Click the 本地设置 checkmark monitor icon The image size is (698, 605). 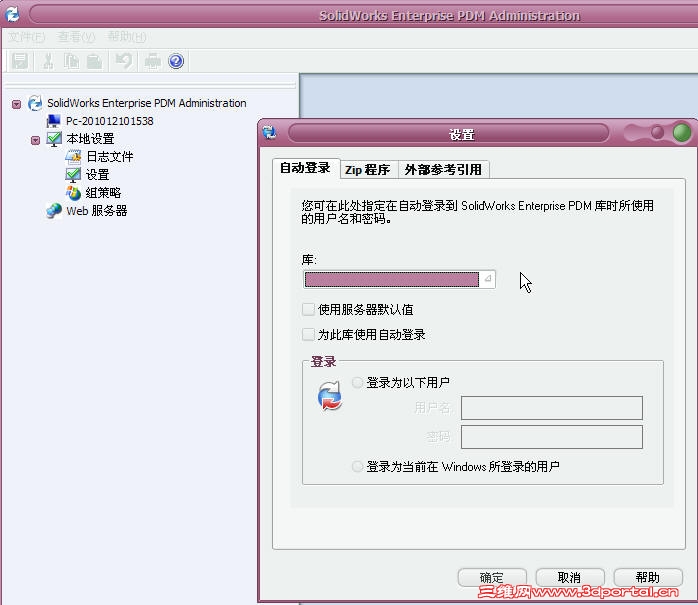54,139
